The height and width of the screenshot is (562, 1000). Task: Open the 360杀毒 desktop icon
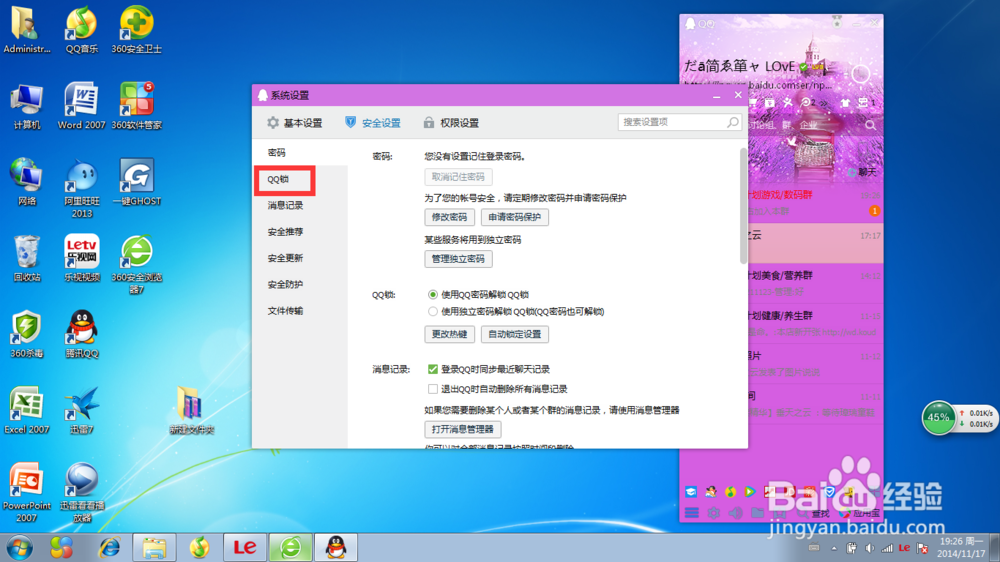[x=26, y=334]
